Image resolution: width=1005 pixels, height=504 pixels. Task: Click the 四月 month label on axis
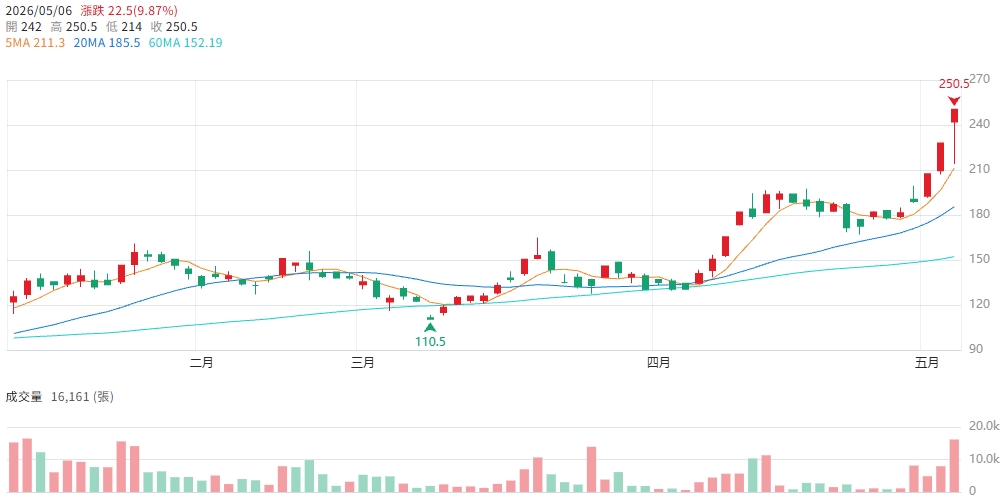click(658, 364)
